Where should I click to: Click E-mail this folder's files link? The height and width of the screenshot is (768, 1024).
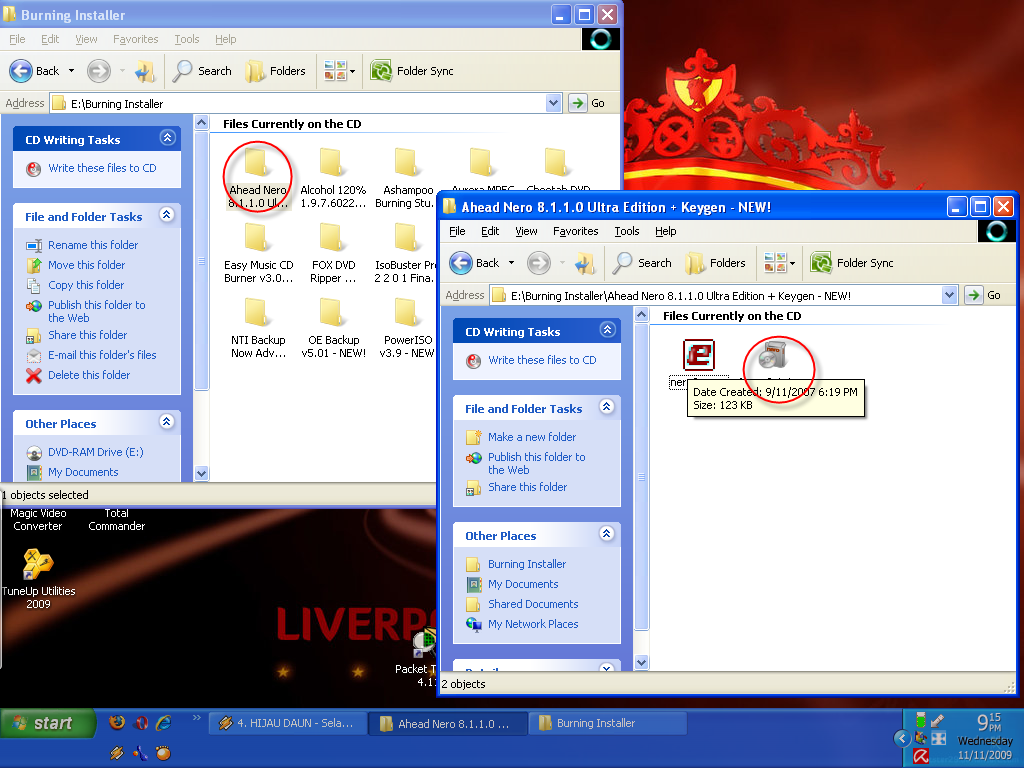tap(102, 355)
